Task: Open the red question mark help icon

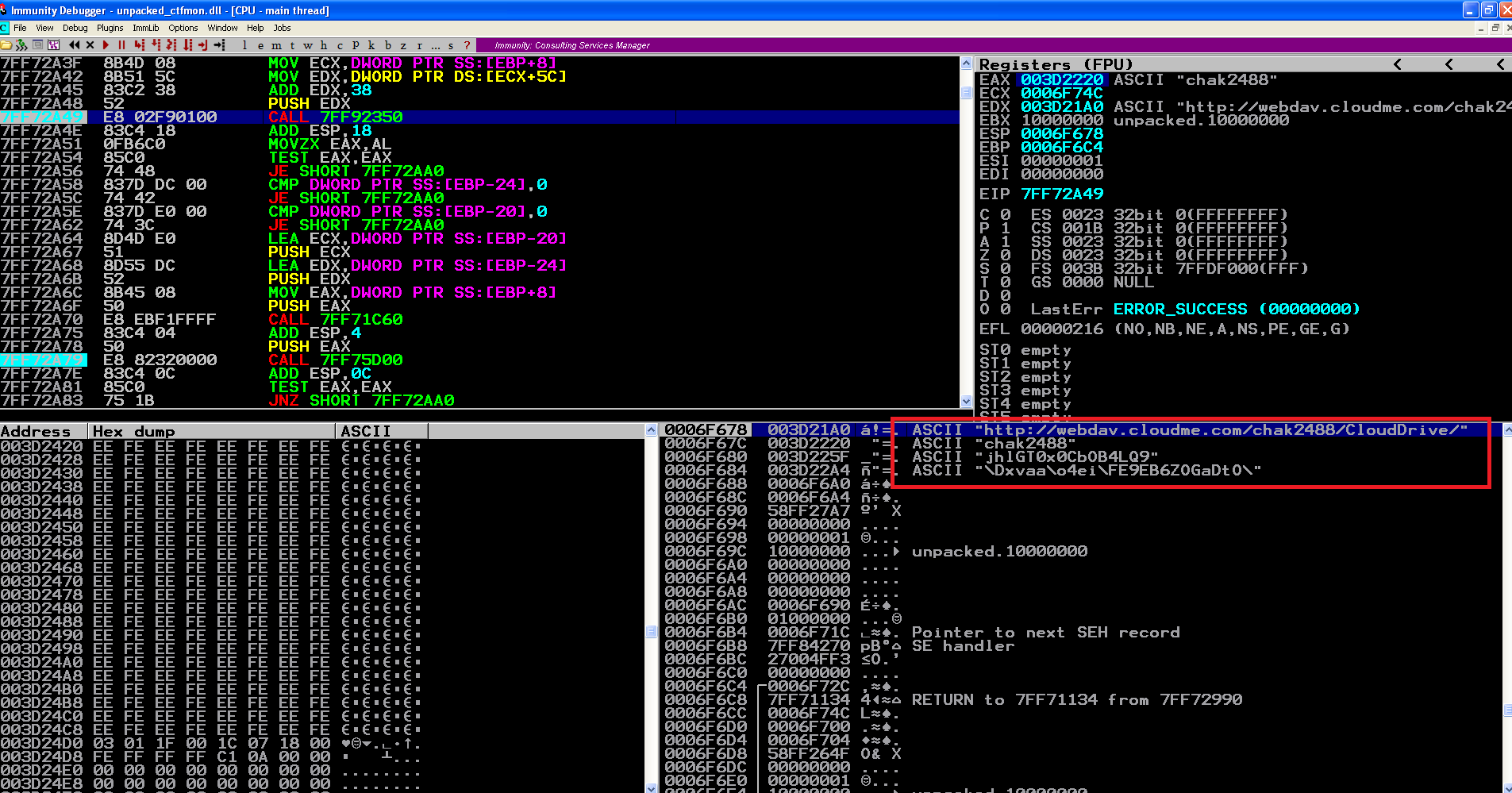Action: [467, 45]
